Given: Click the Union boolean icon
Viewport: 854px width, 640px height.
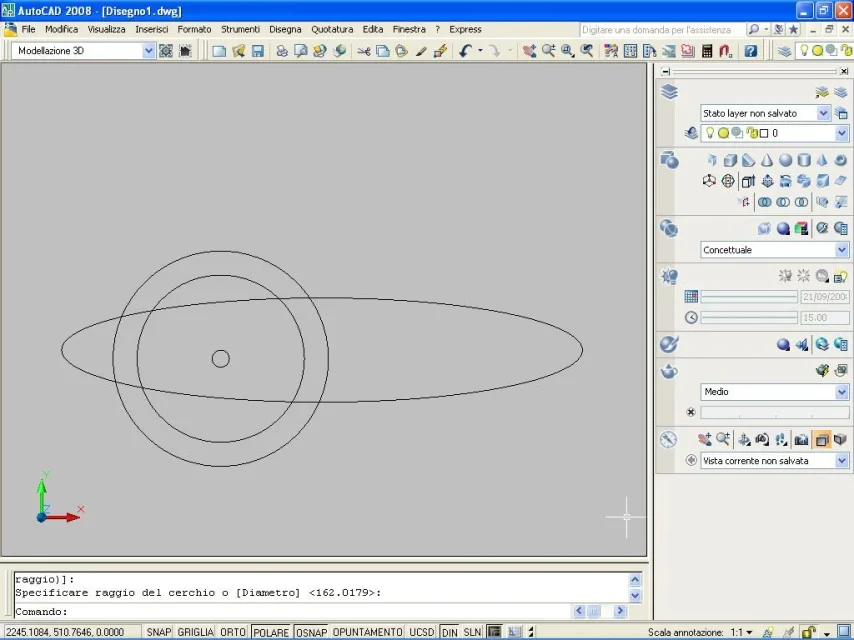Looking at the screenshot, I should pyautogui.click(x=764, y=202).
